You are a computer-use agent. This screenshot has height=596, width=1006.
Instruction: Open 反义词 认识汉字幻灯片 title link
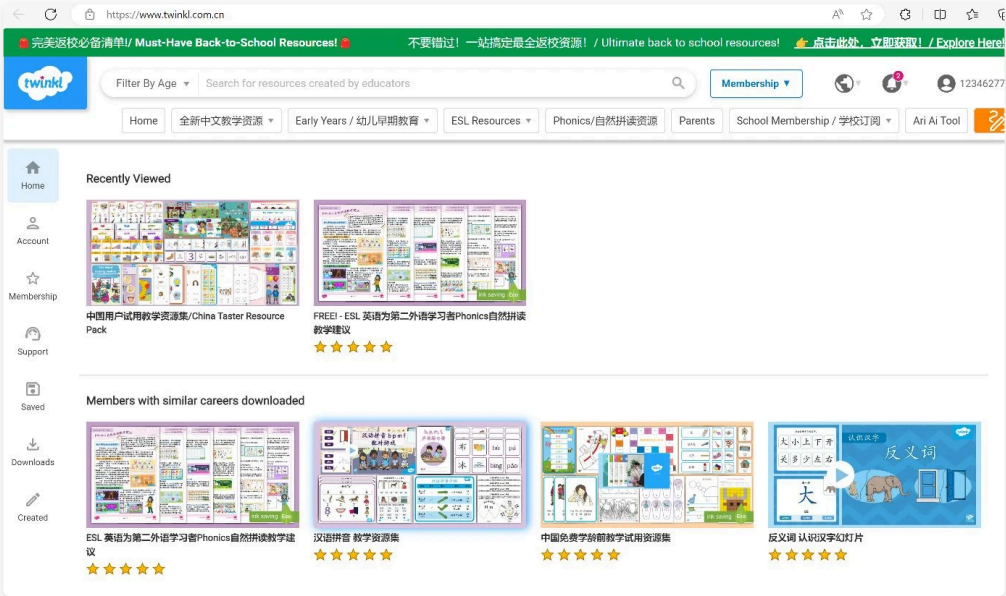click(x=815, y=538)
